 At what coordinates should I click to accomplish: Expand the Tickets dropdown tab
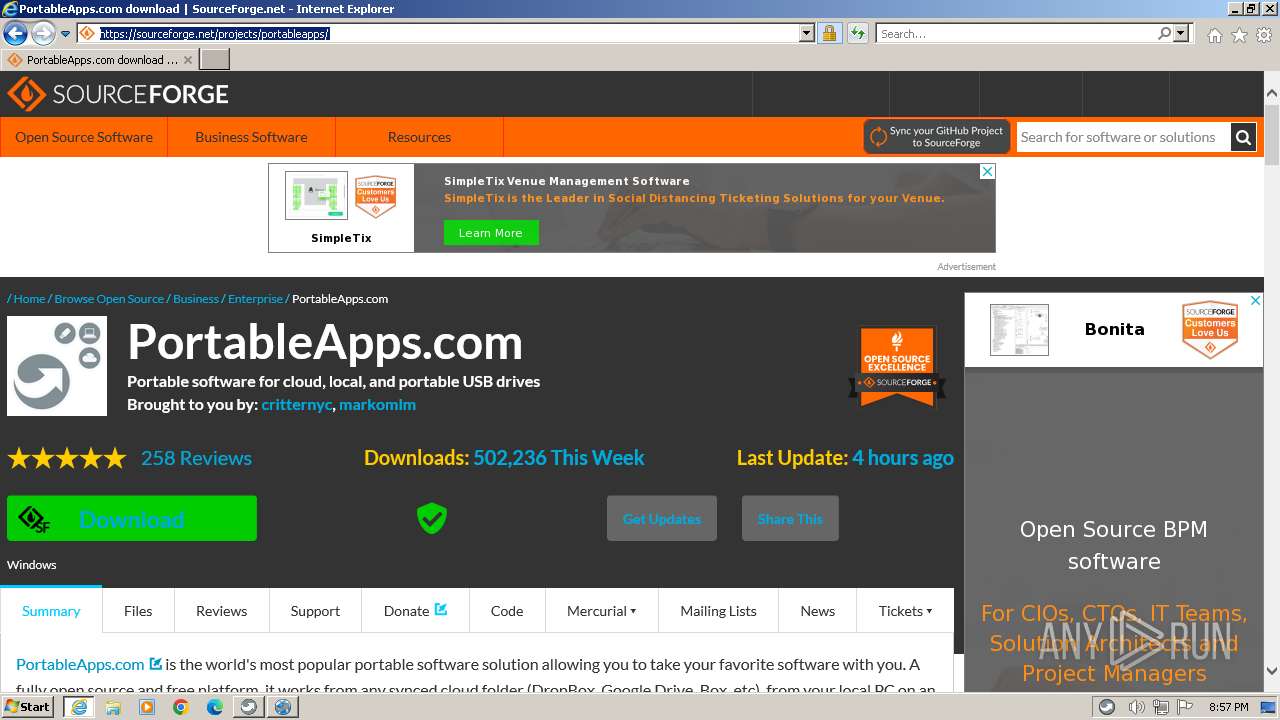click(x=905, y=611)
